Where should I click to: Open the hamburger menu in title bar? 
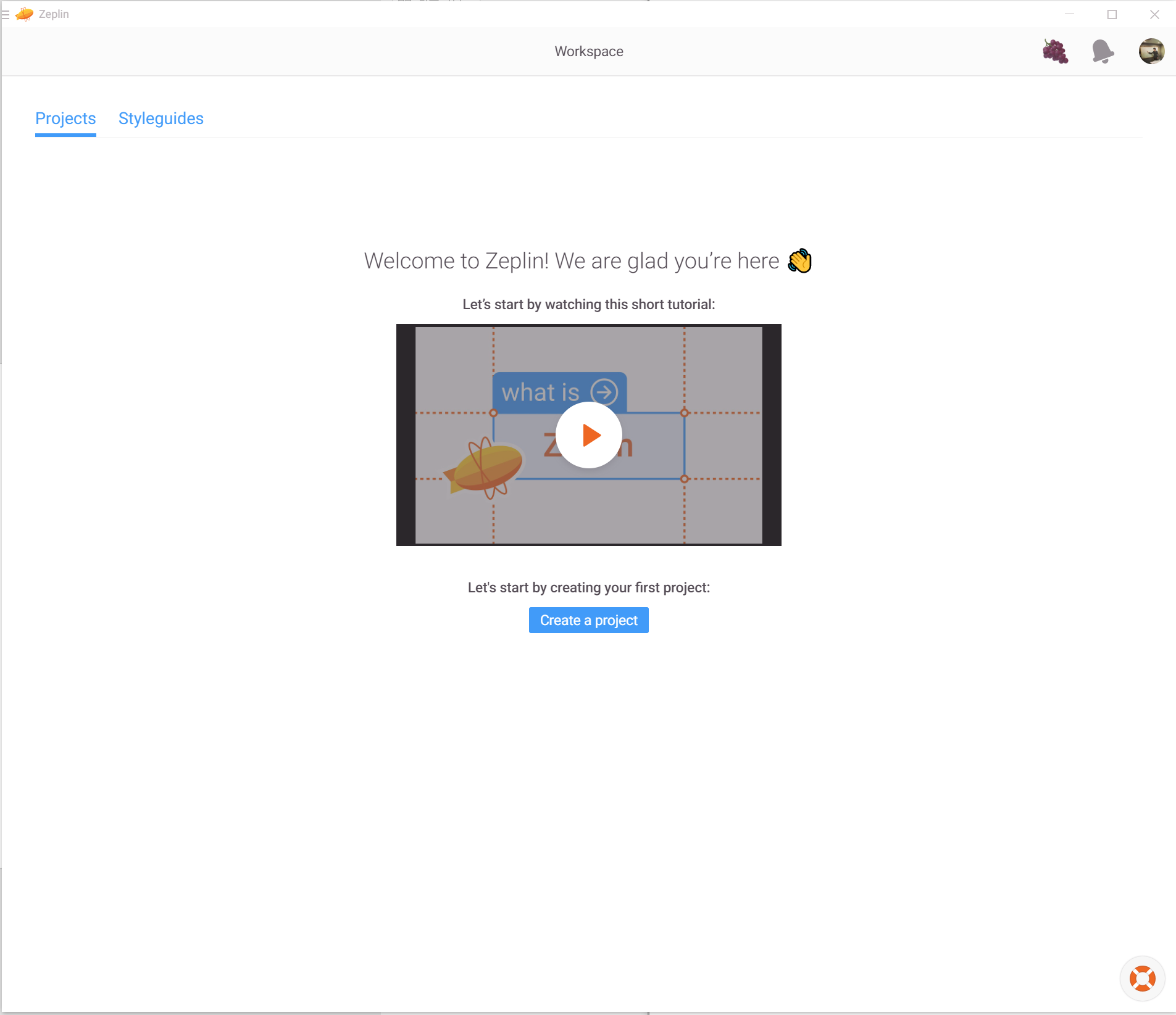6,14
